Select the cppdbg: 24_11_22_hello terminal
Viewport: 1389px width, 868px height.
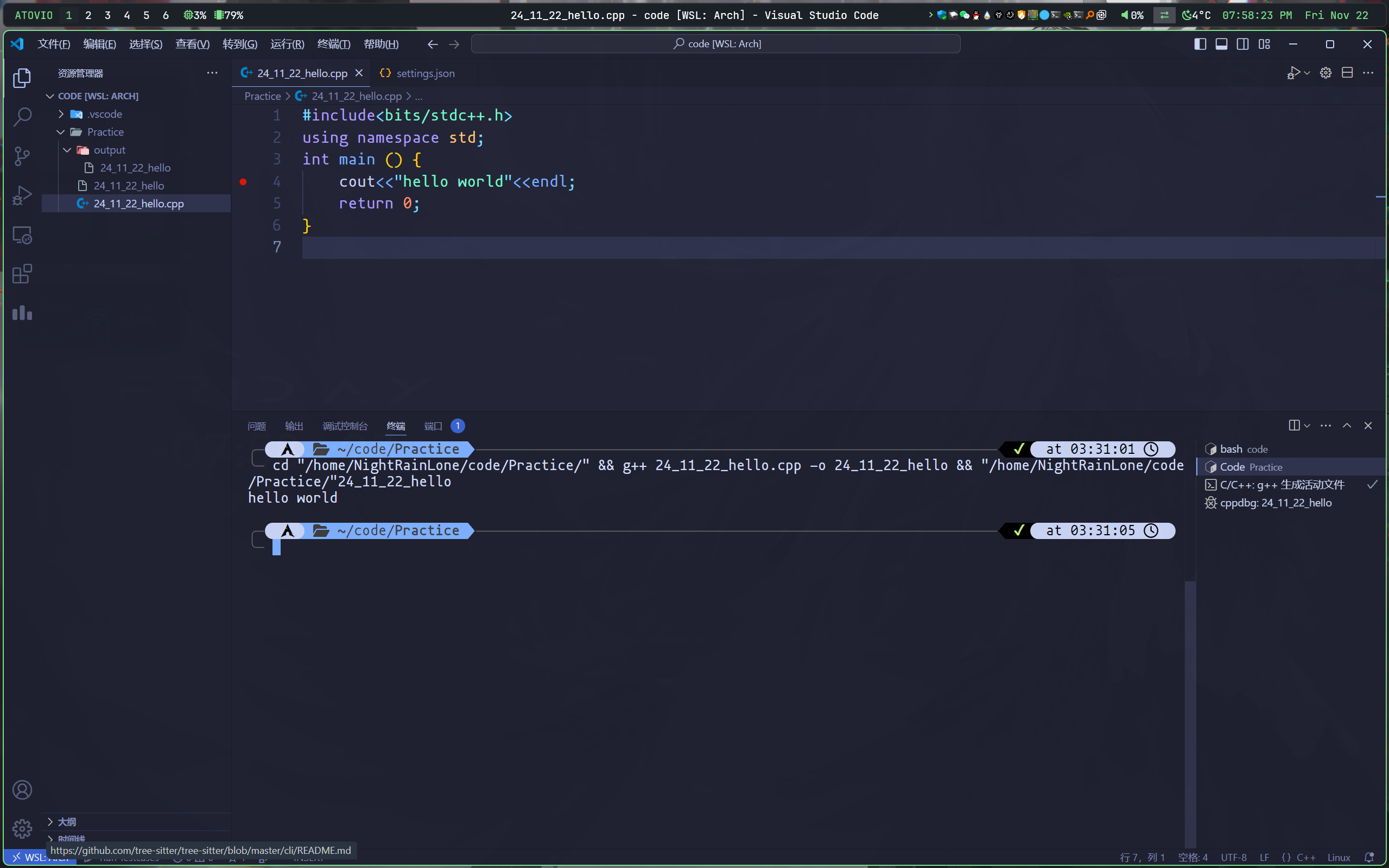tap(1276, 503)
